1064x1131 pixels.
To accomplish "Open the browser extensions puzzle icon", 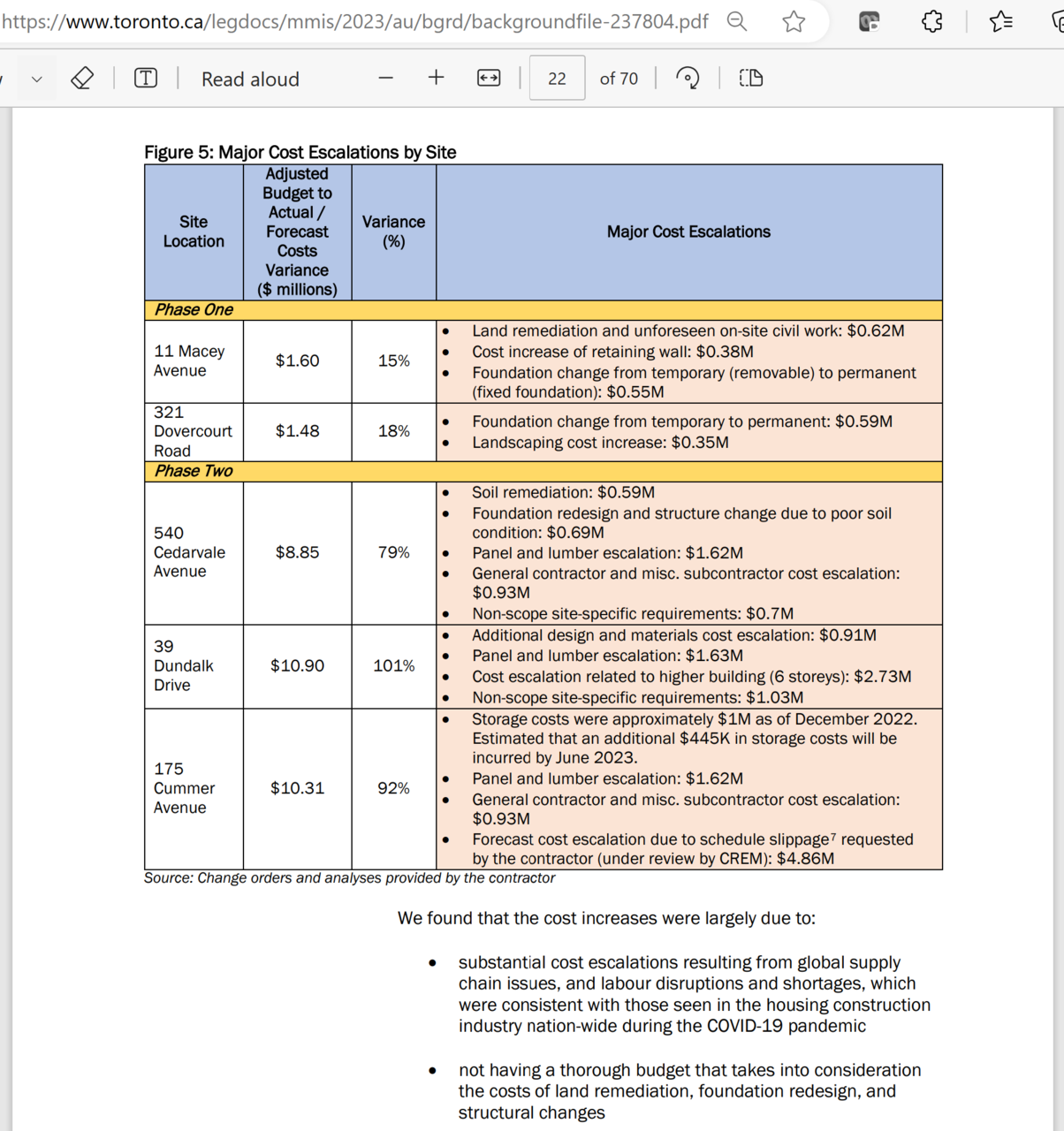I will [x=931, y=21].
